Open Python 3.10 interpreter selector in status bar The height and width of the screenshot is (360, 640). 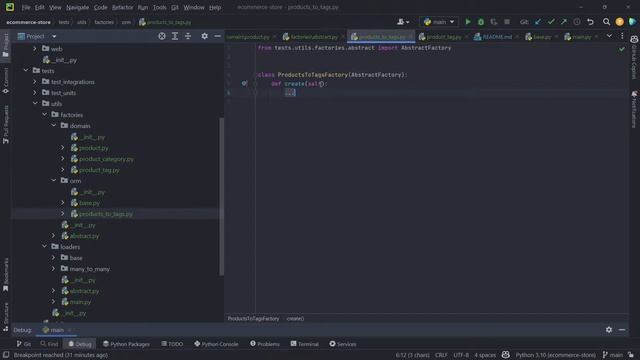pos(556,355)
